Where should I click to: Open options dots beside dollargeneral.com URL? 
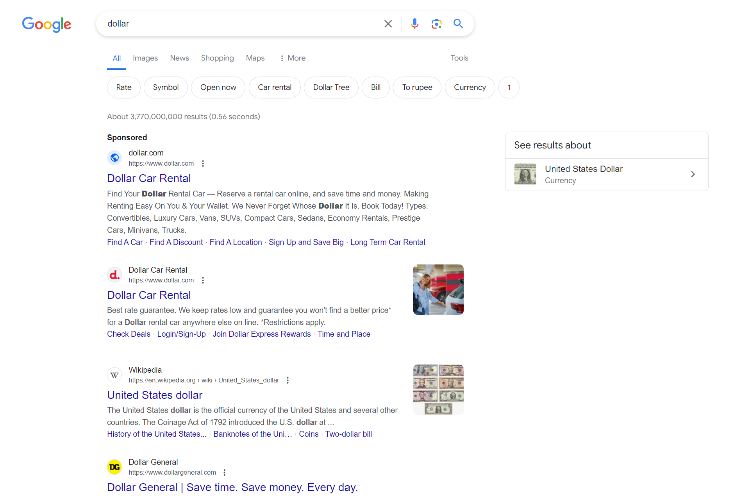[224, 473]
